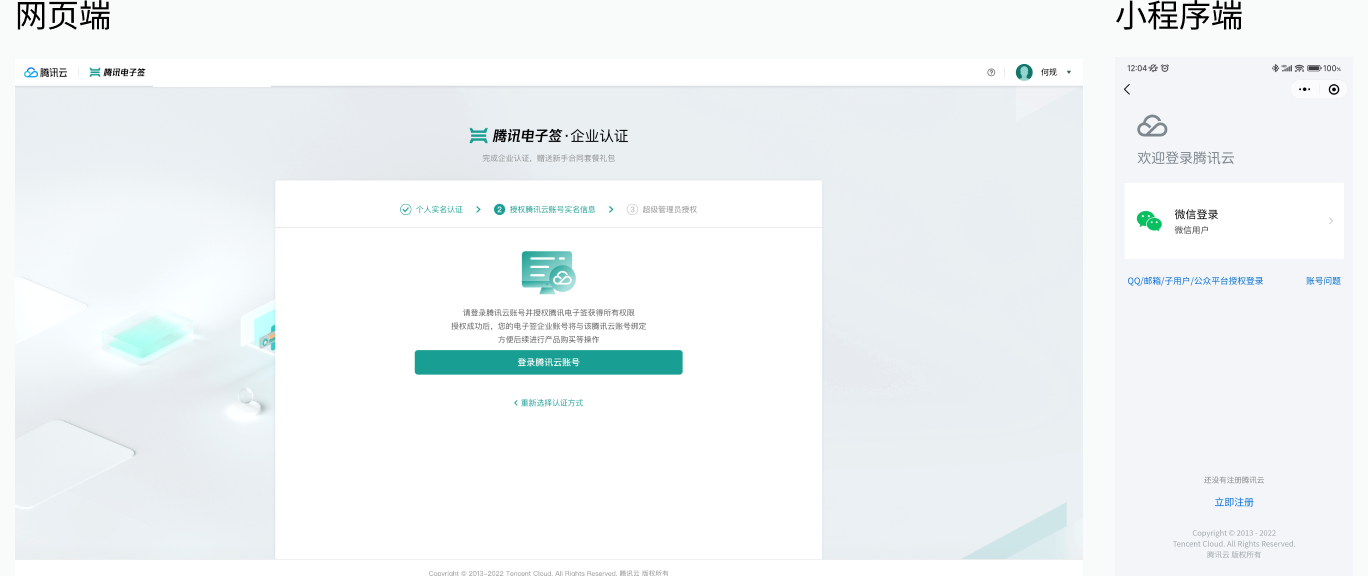Click the 完成企业认证 subtitle text
Screen dimensions: 1368x576
(x=548, y=158)
